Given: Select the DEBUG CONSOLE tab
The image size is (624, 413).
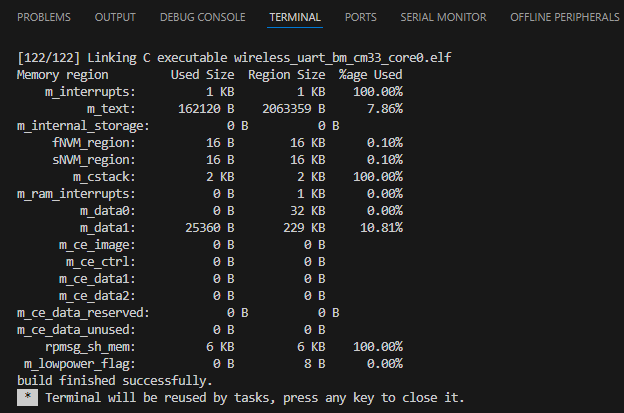Looking at the screenshot, I should click(x=203, y=18).
